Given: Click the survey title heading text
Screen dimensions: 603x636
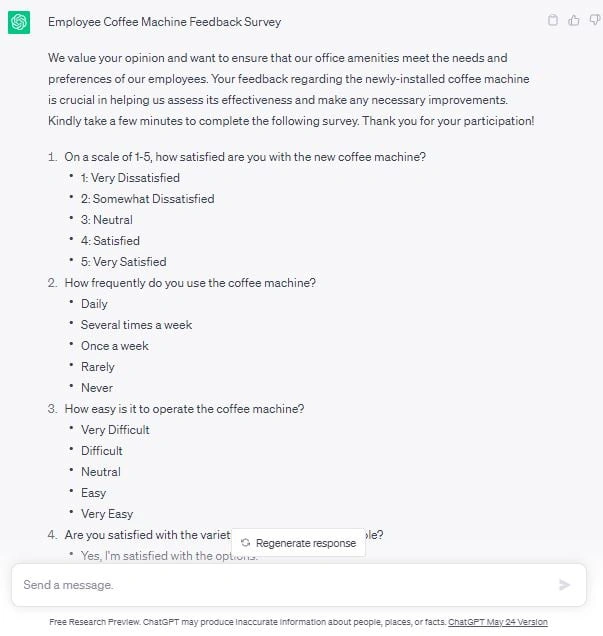Looking at the screenshot, I should click(x=164, y=21).
